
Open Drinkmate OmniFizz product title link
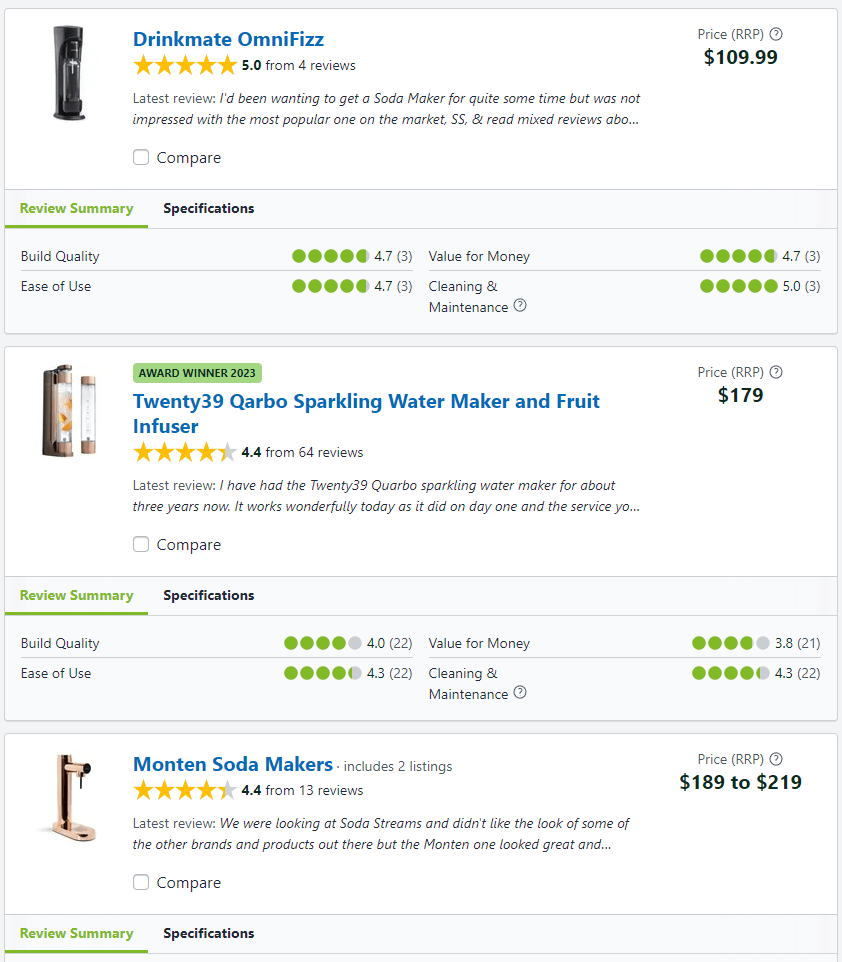click(x=228, y=40)
